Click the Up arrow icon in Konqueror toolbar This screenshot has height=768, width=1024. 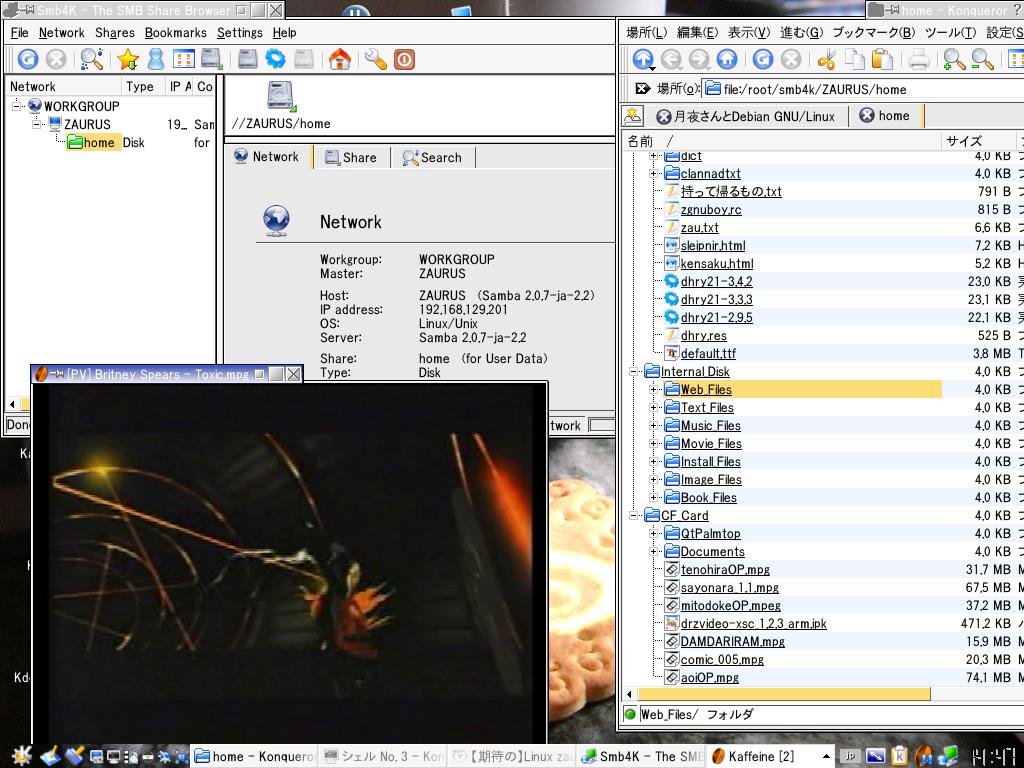pyautogui.click(x=643, y=60)
